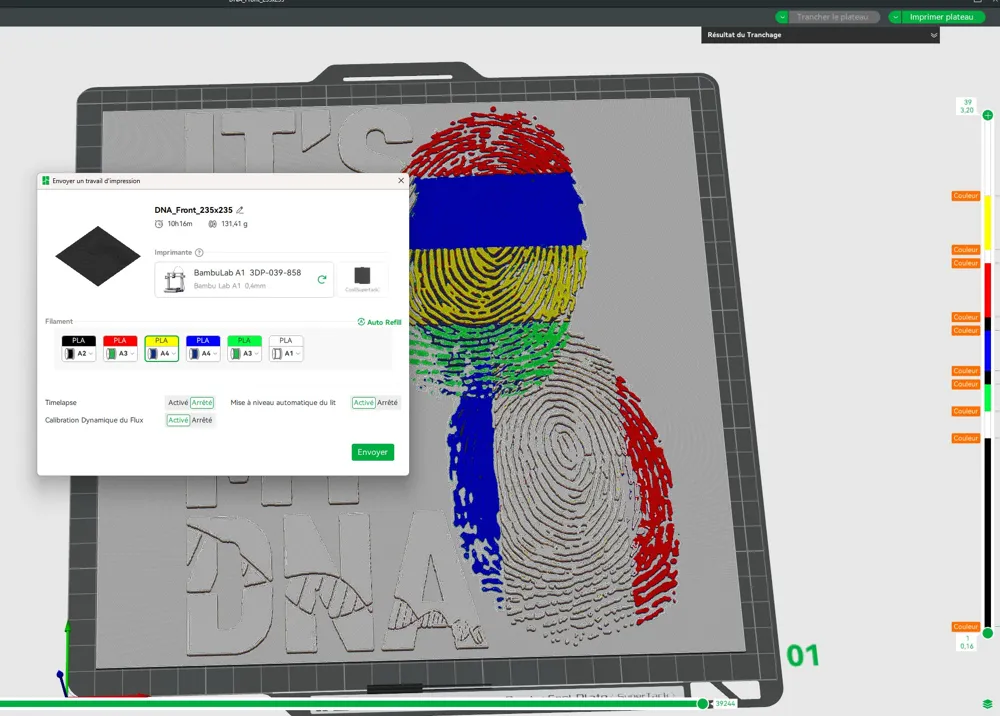Click the green layers icon at bottom right
Viewport: 1000px width, 716px height.
tap(987, 704)
